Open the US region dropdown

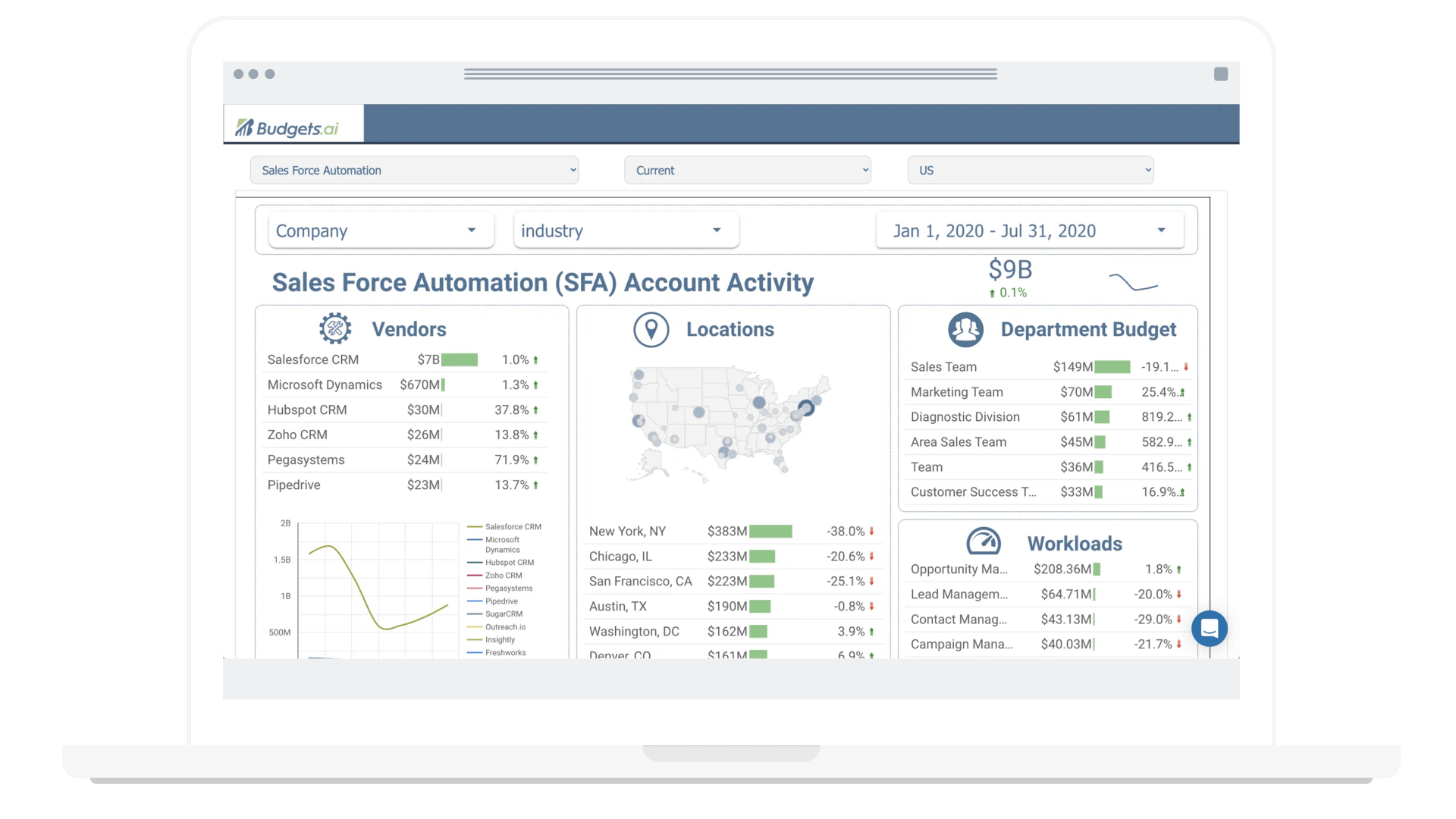(x=1029, y=170)
